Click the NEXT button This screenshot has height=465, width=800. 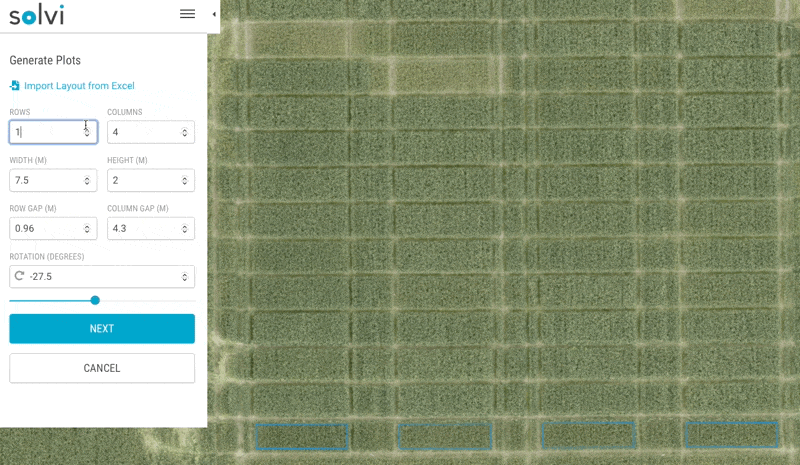point(102,329)
